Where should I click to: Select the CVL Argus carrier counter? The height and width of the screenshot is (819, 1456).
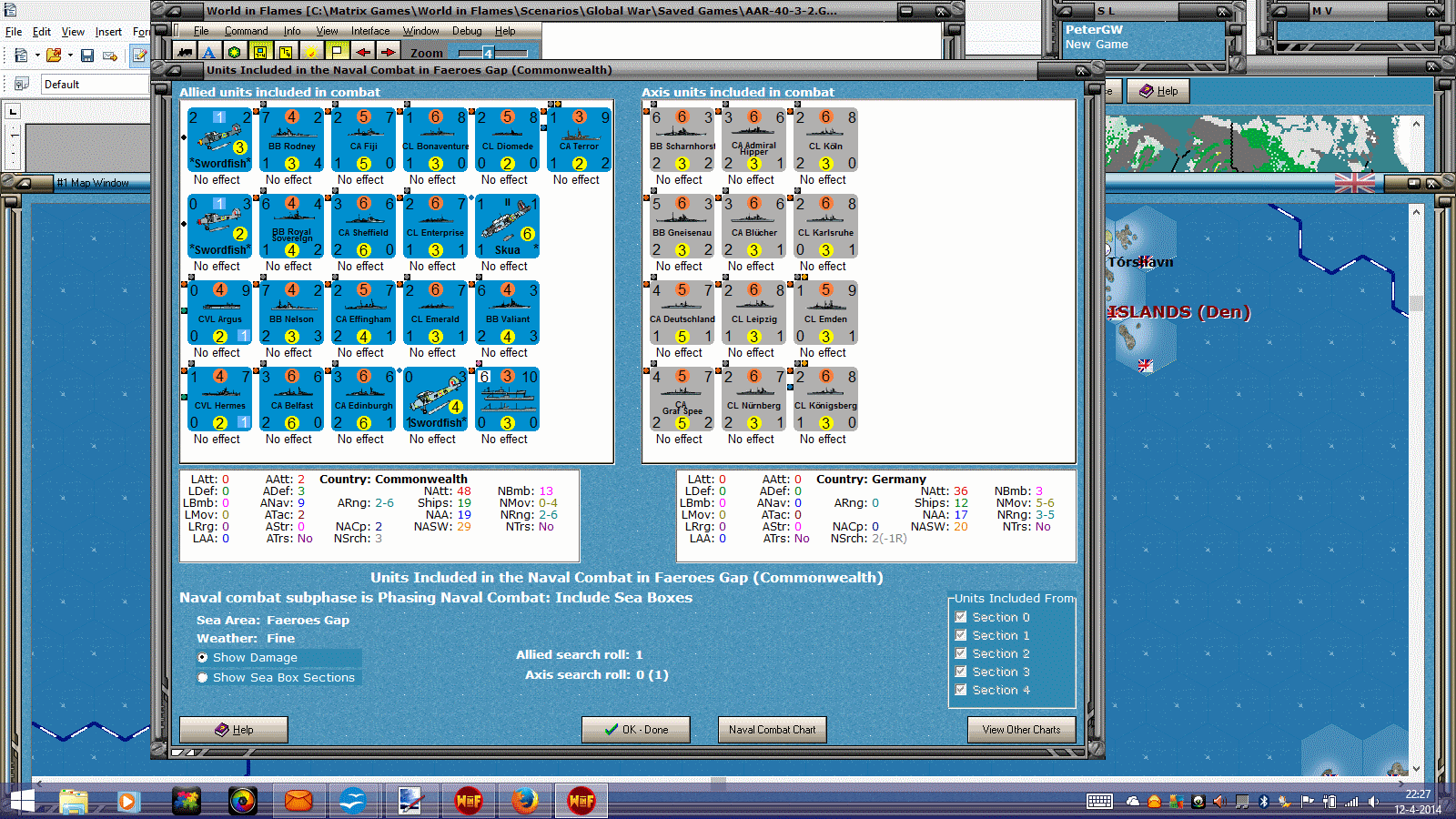[220, 313]
